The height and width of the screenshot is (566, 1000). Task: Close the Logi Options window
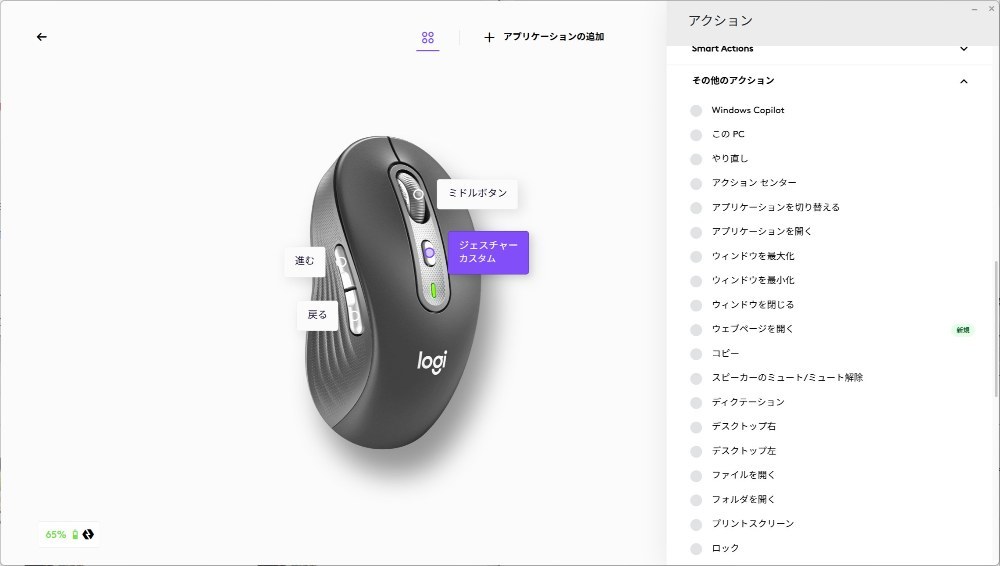click(992, 9)
